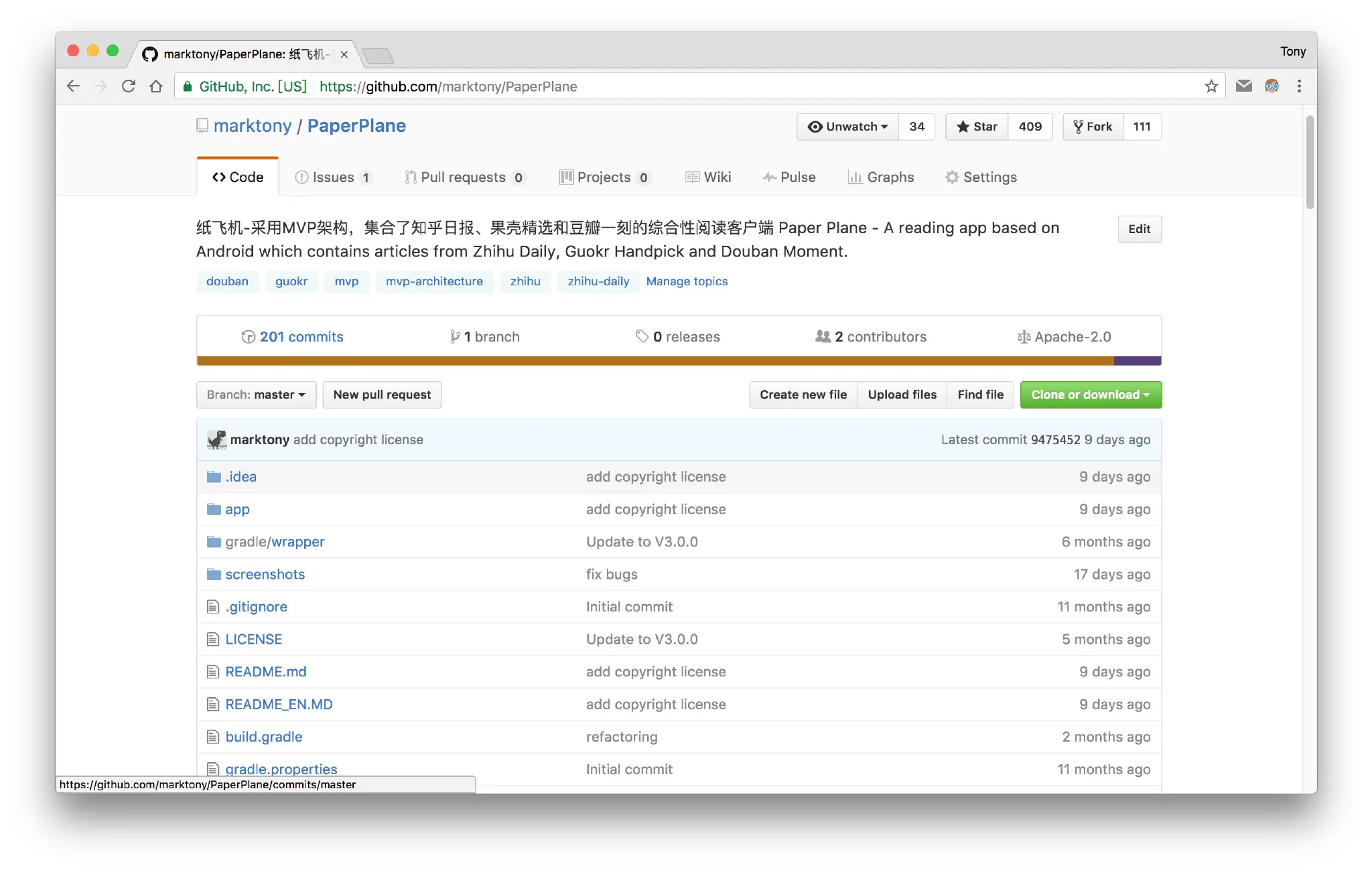Click the Find file button
1372x872 pixels.
pos(981,395)
